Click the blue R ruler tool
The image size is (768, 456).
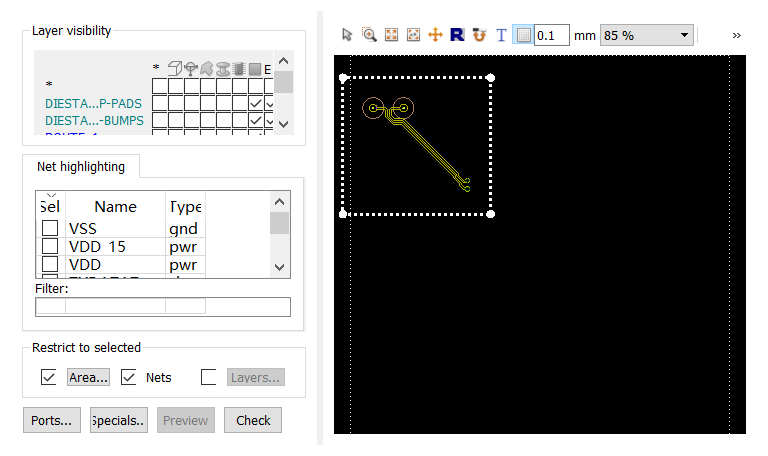[x=457, y=35]
